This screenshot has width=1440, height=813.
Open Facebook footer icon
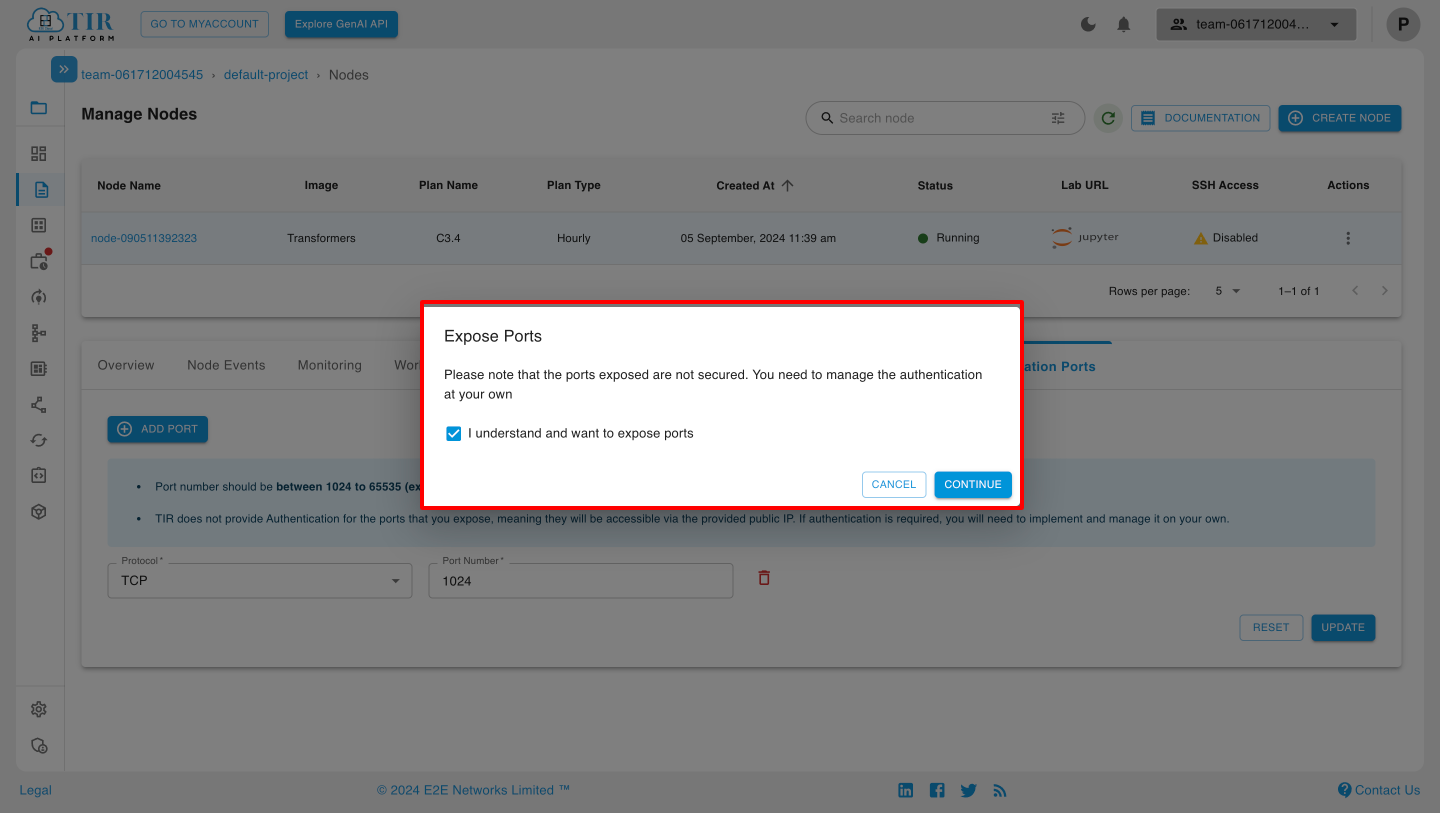click(x=937, y=790)
